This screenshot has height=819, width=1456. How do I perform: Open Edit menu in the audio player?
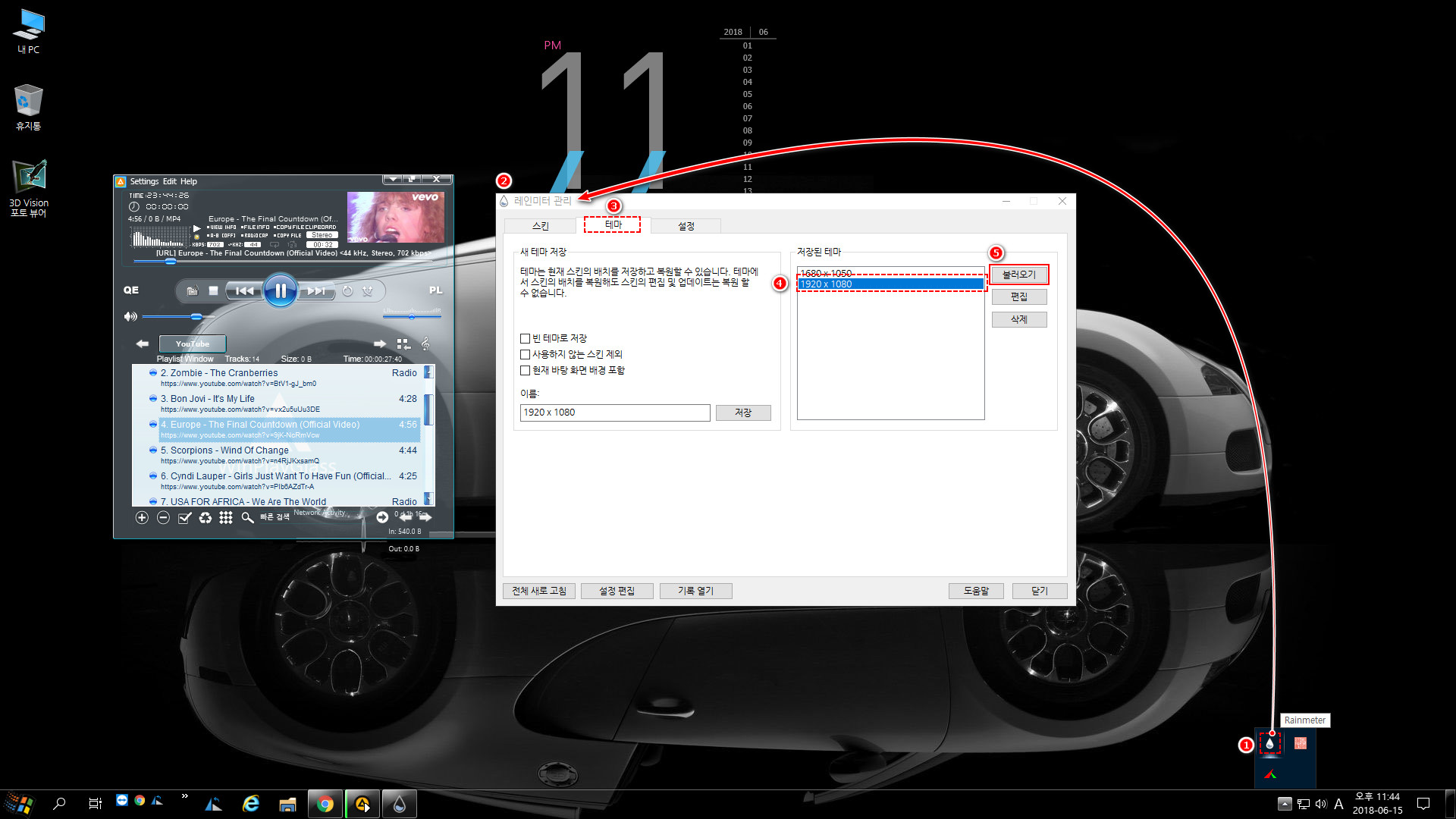[x=169, y=181]
